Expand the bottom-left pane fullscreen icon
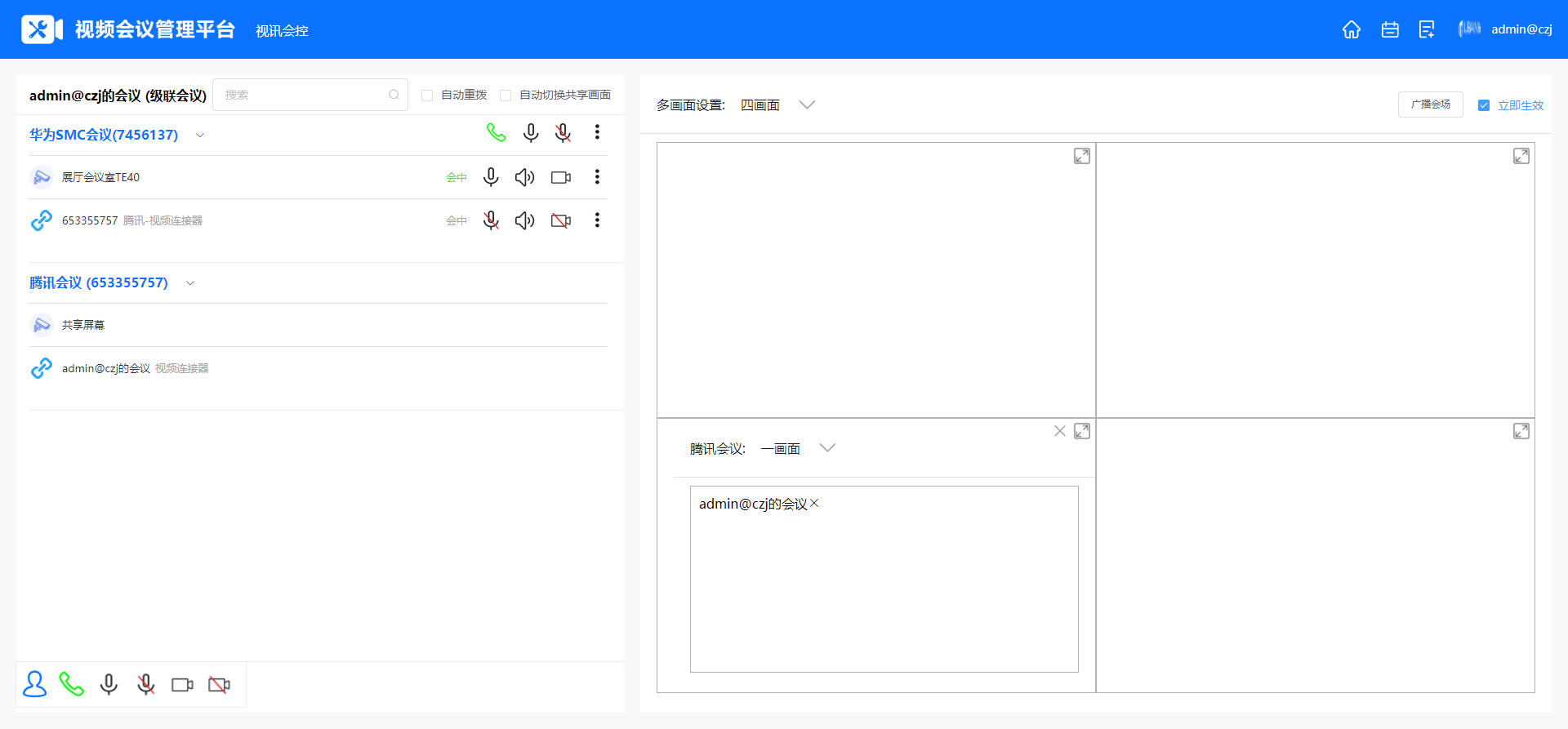 1082,431
